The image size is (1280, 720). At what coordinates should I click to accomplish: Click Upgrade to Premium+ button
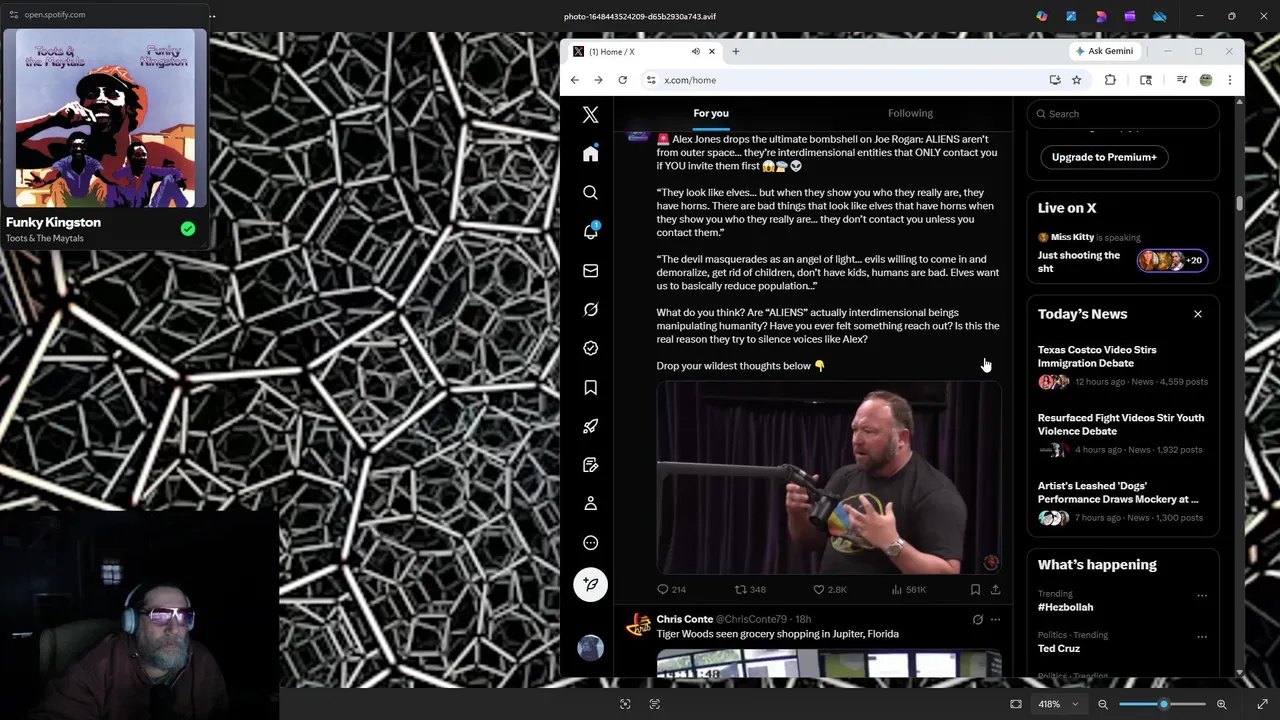point(1104,157)
